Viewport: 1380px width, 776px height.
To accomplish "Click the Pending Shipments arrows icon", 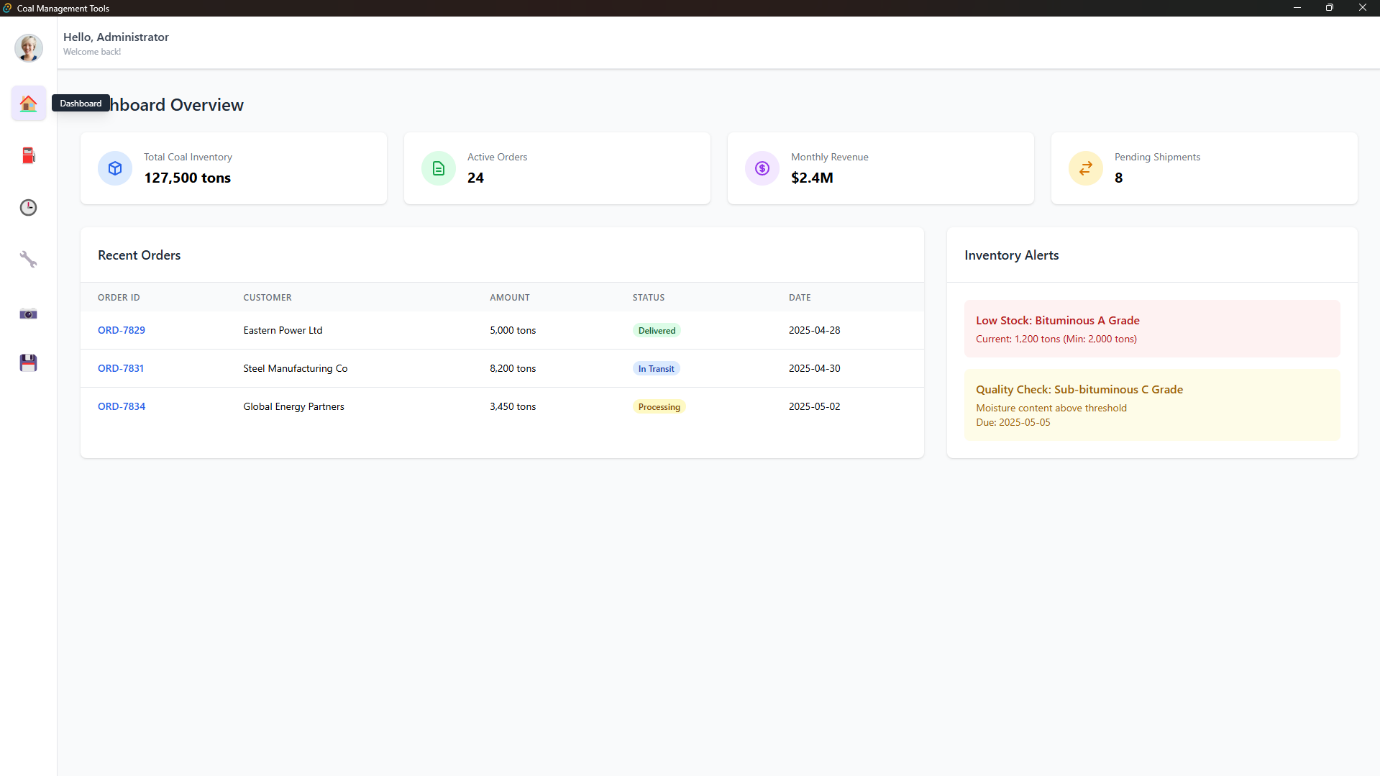I will point(1085,168).
